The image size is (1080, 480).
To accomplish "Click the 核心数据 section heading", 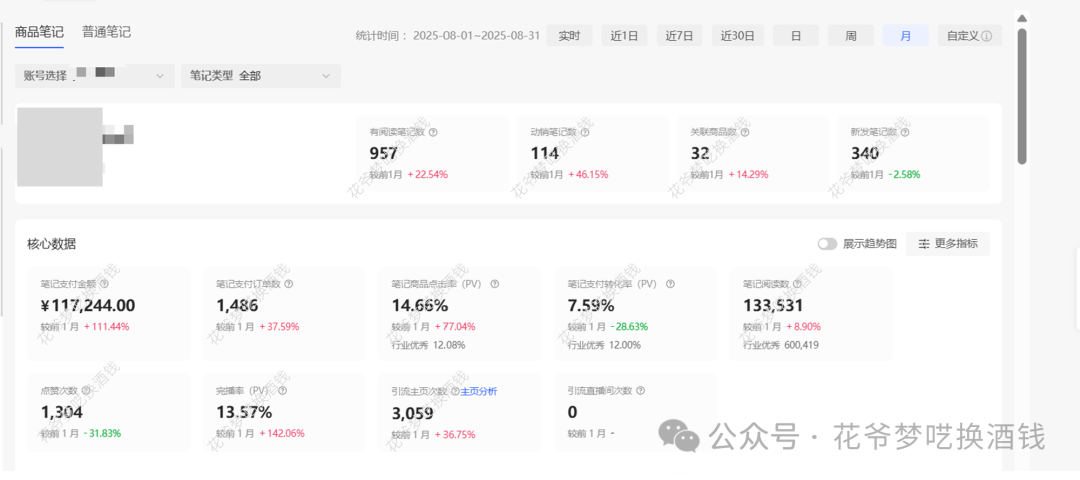I will coord(52,244).
